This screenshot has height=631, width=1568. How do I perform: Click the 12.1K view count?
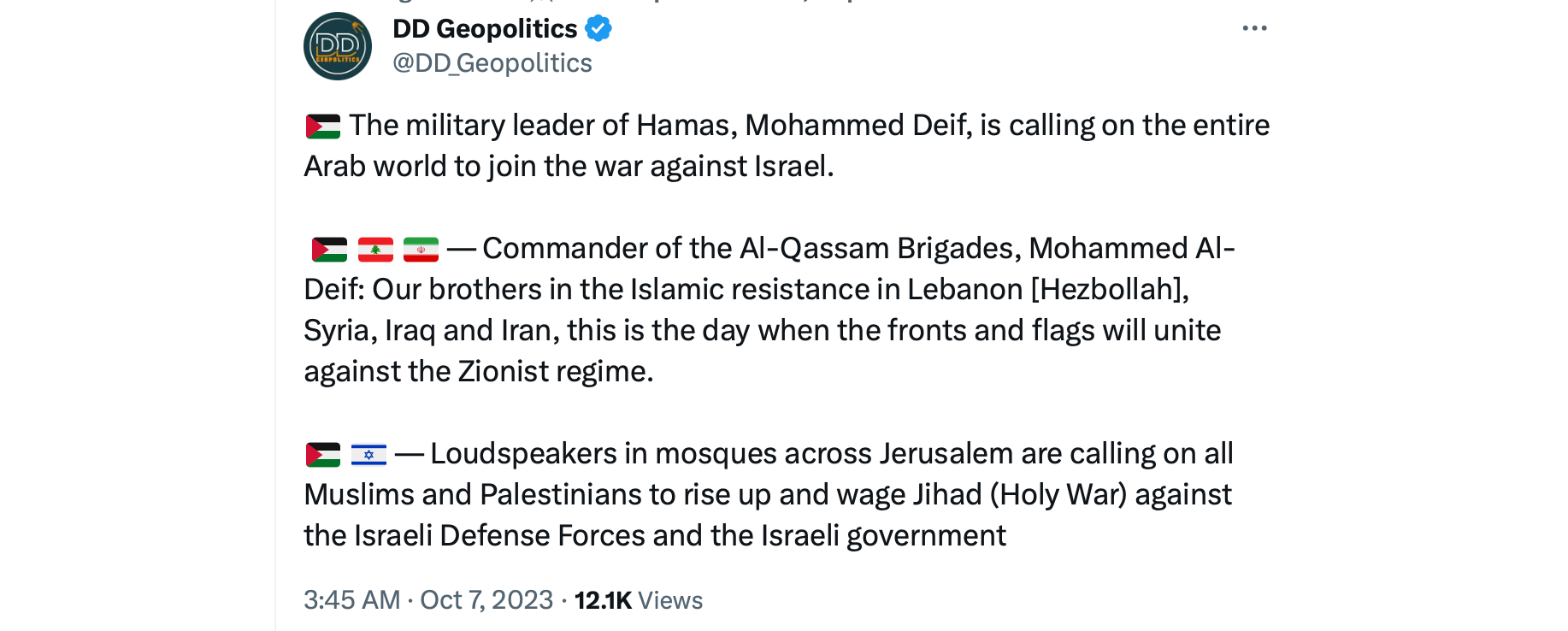click(x=603, y=600)
